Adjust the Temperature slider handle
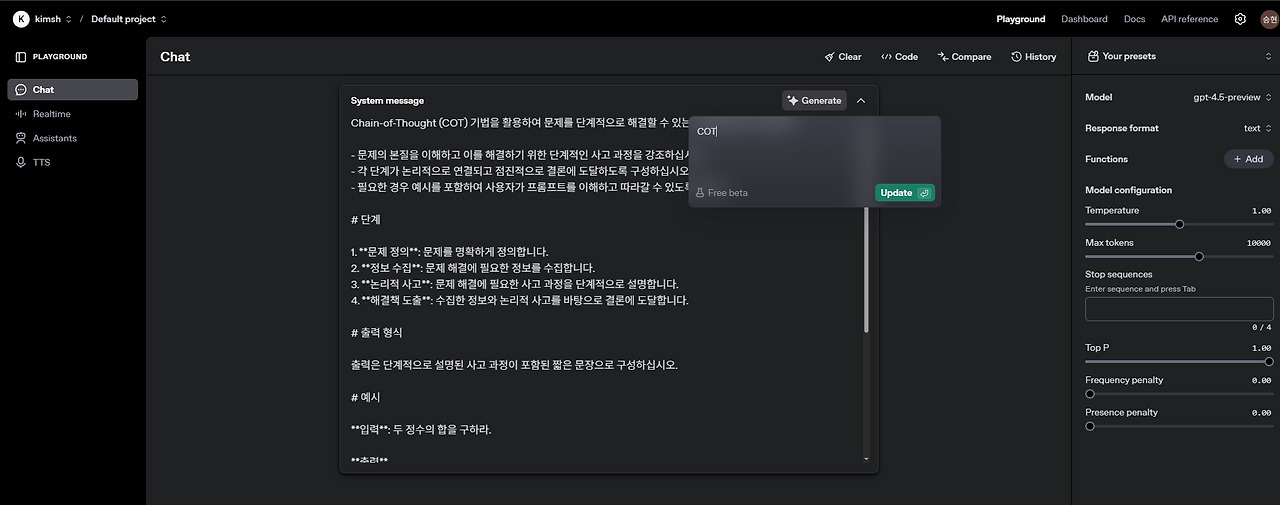 click(x=1180, y=225)
